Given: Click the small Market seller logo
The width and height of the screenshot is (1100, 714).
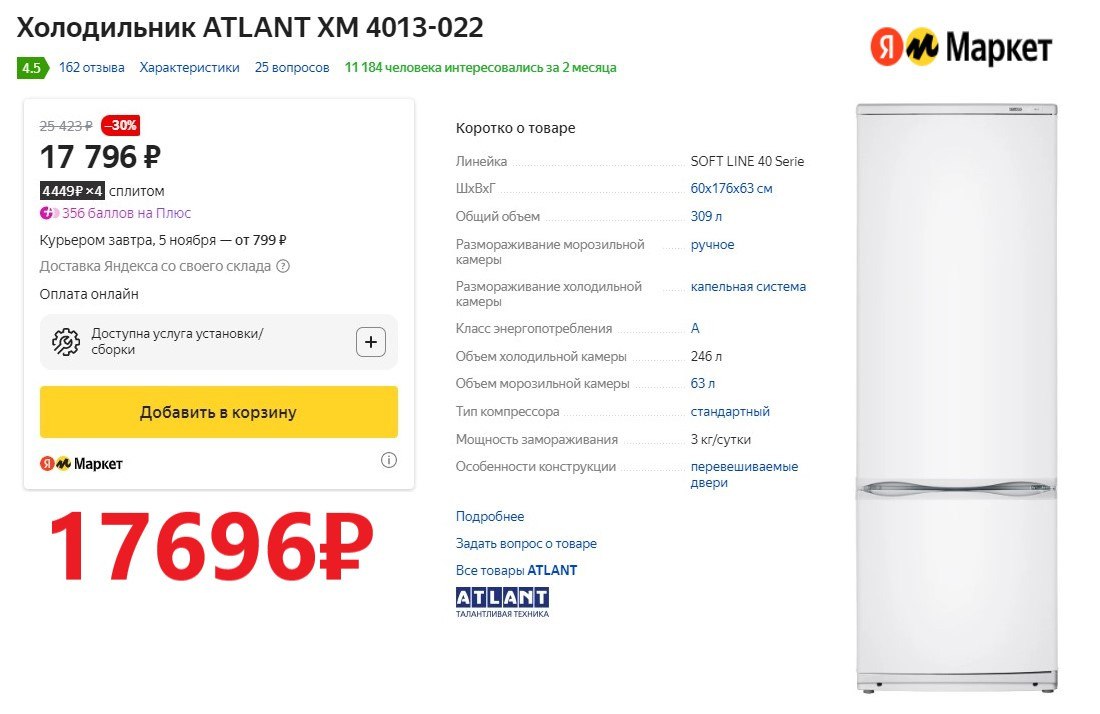Looking at the screenshot, I should click(x=81, y=464).
